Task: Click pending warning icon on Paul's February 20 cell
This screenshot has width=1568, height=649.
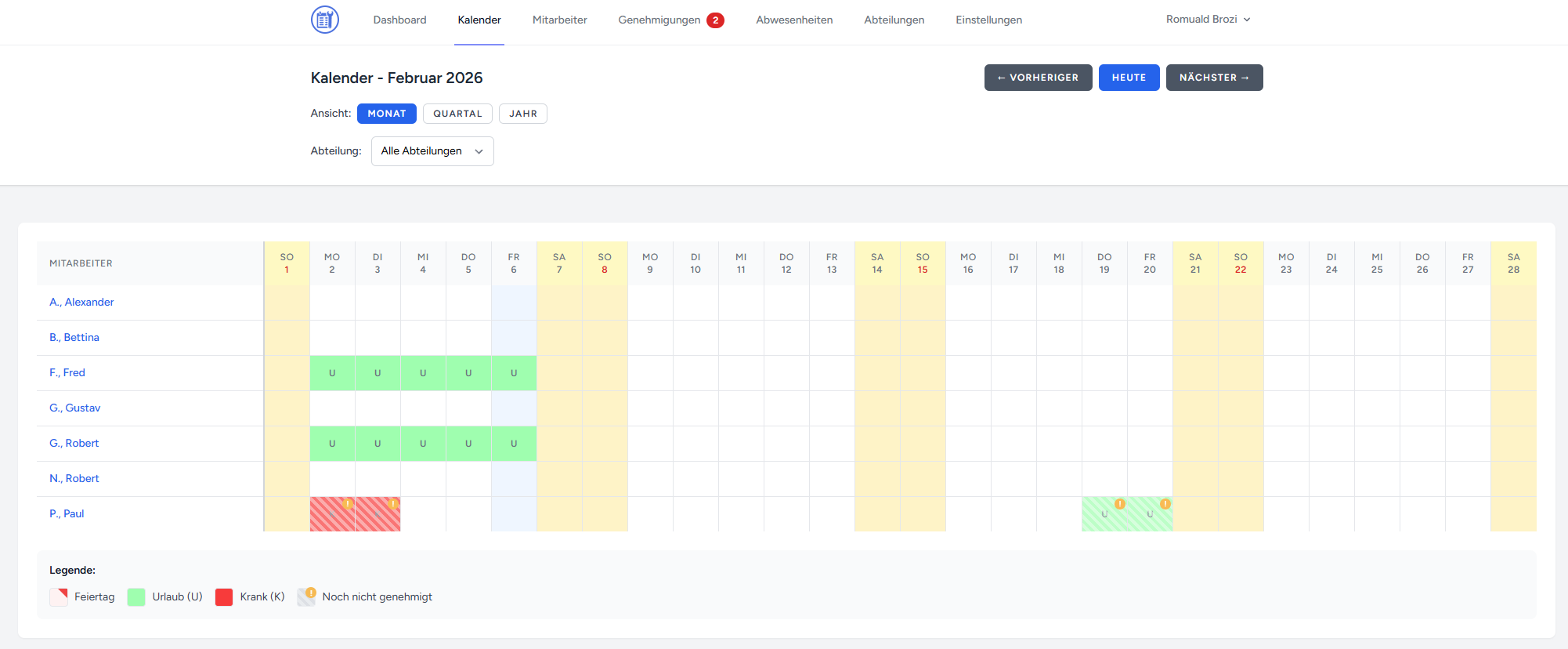Action: pos(1165,504)
